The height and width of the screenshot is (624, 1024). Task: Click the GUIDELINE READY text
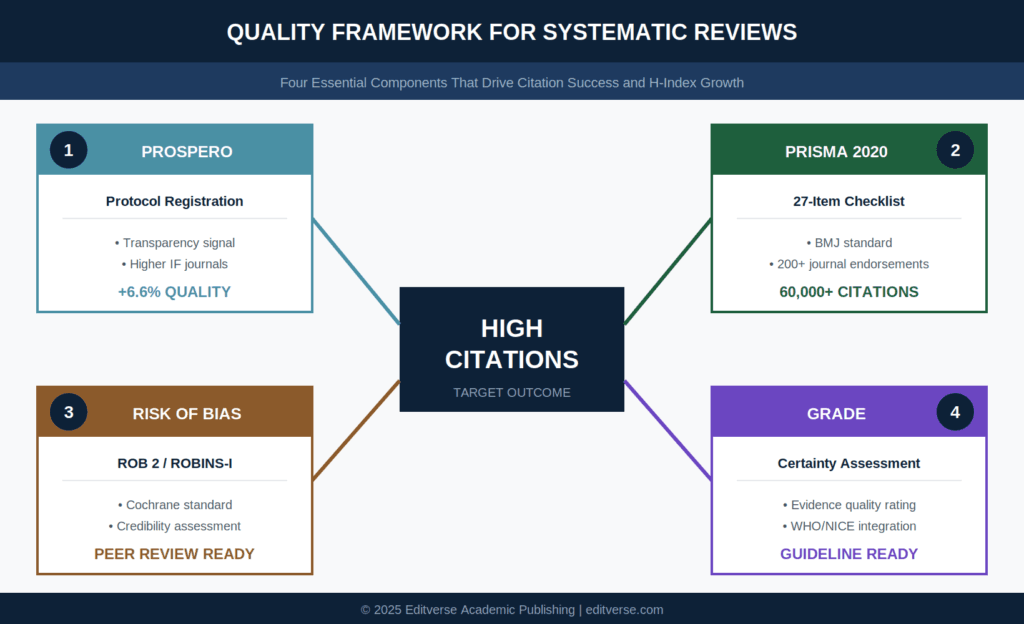848,553
